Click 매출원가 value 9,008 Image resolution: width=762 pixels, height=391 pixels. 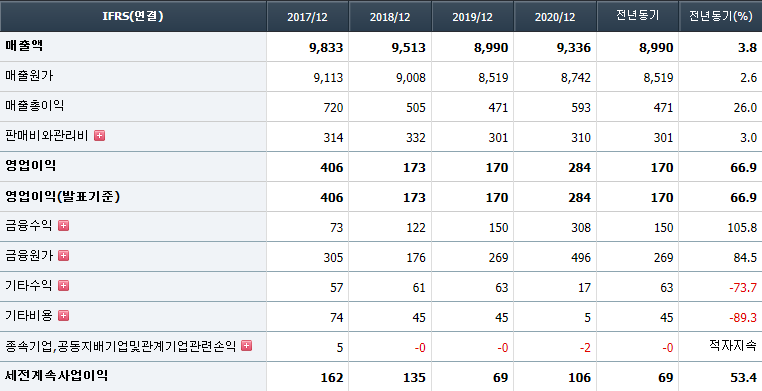(411, 78)
